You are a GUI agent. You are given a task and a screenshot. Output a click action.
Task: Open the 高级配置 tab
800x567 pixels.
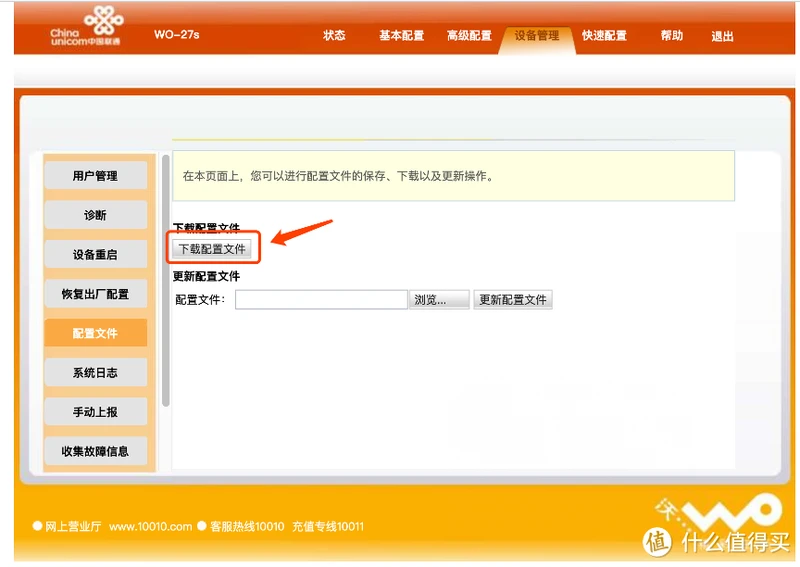point(469,36)
